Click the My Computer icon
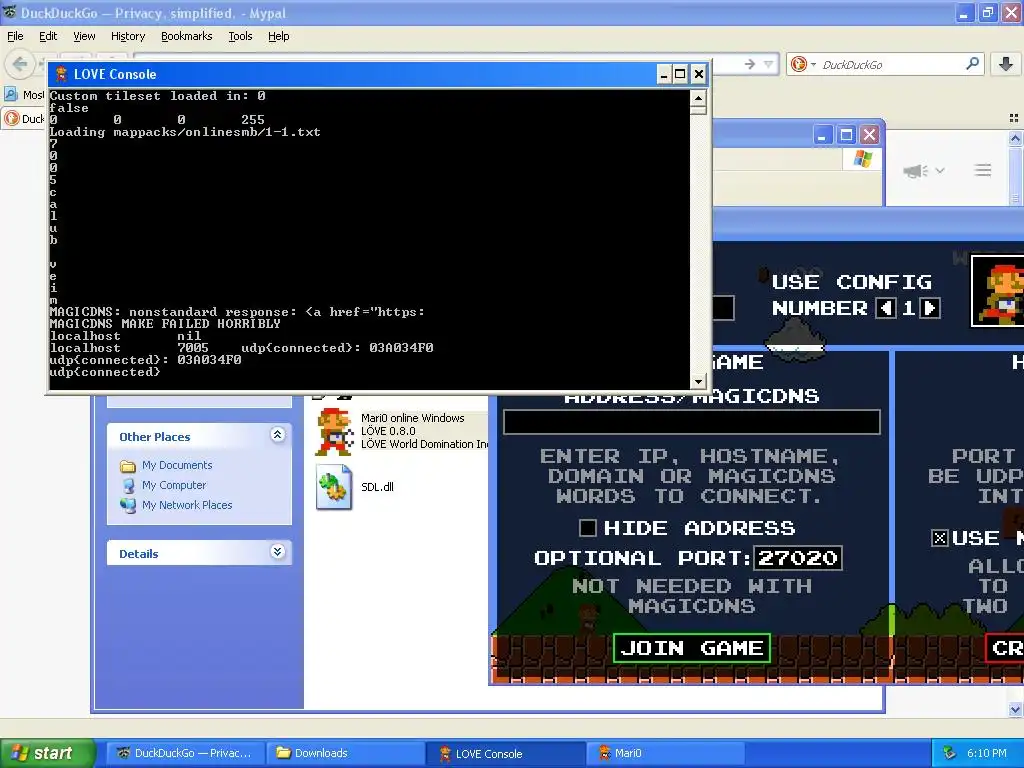1024x768 pixels. (x=128, y=486)
